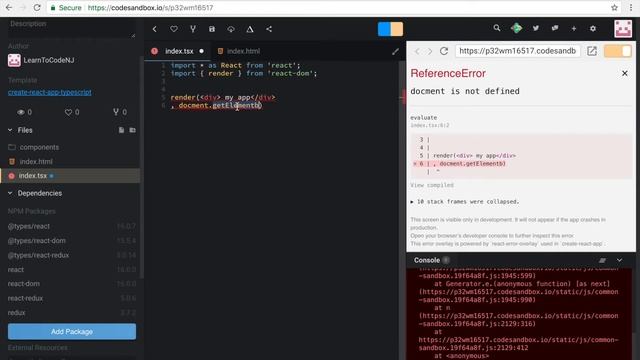Viewport: 640px width, 360px height.
Task: Open the browser three-dot menu
Action: point(631,7)
